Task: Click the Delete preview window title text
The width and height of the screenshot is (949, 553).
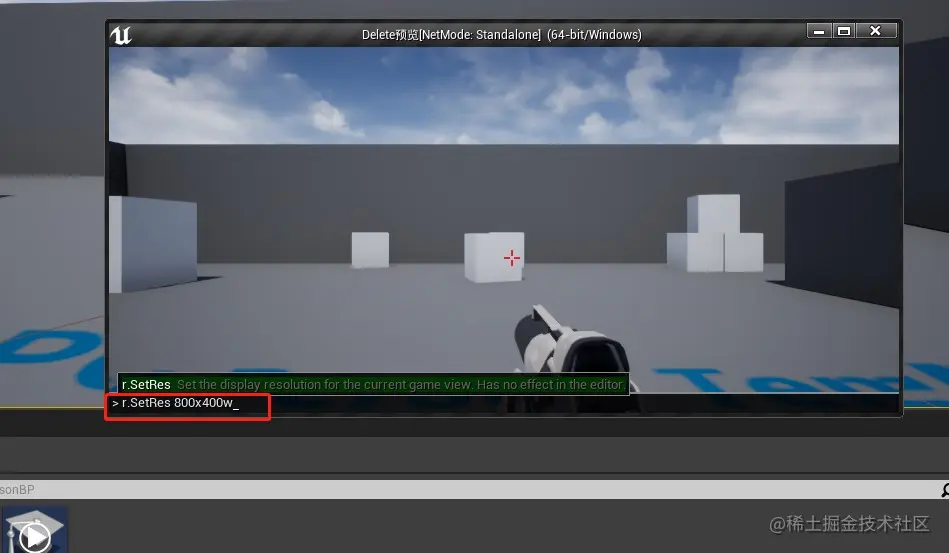Action: tap(502, 34)
